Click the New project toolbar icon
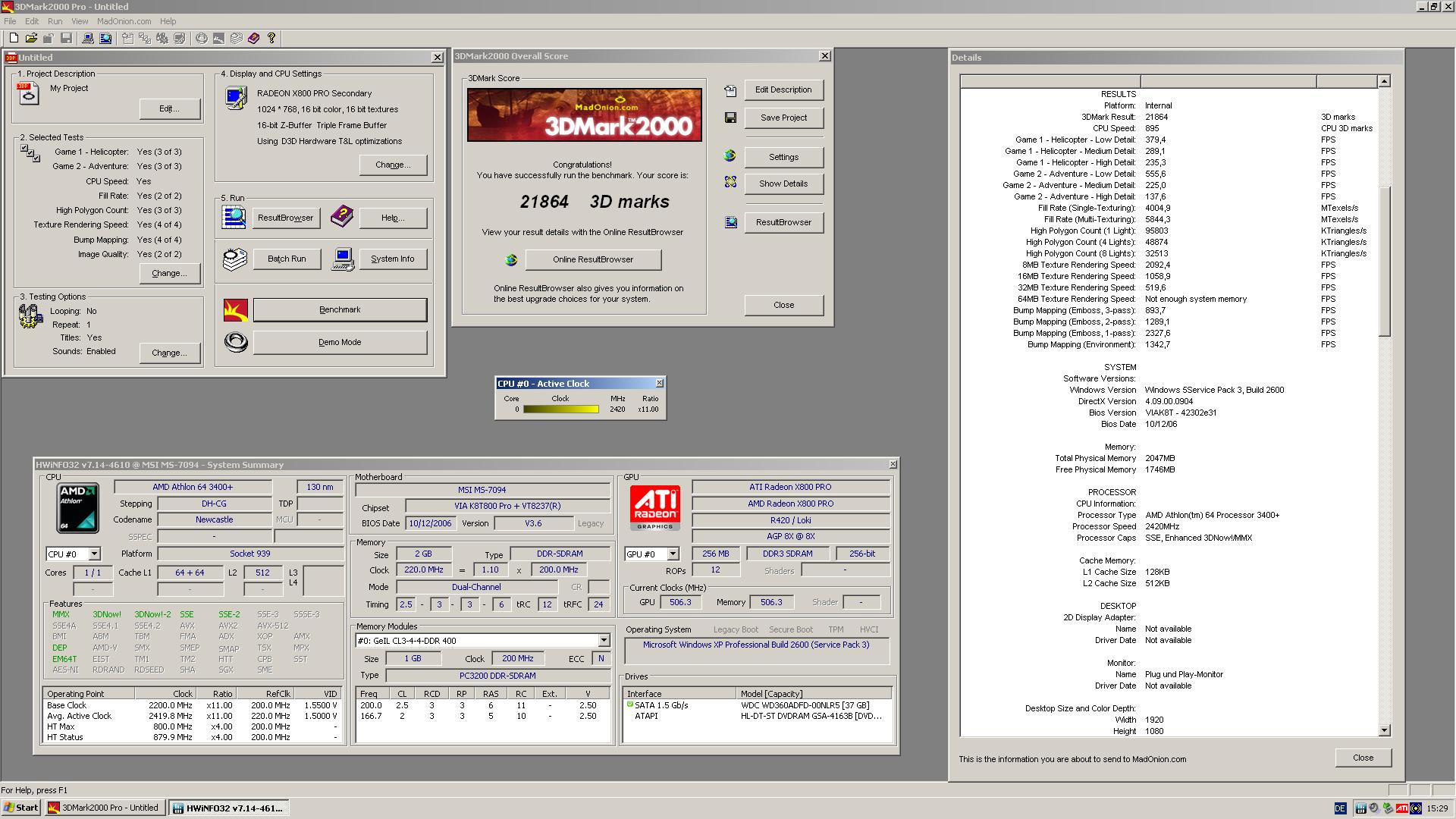The image size is (1456, 819). coord(14,38)
